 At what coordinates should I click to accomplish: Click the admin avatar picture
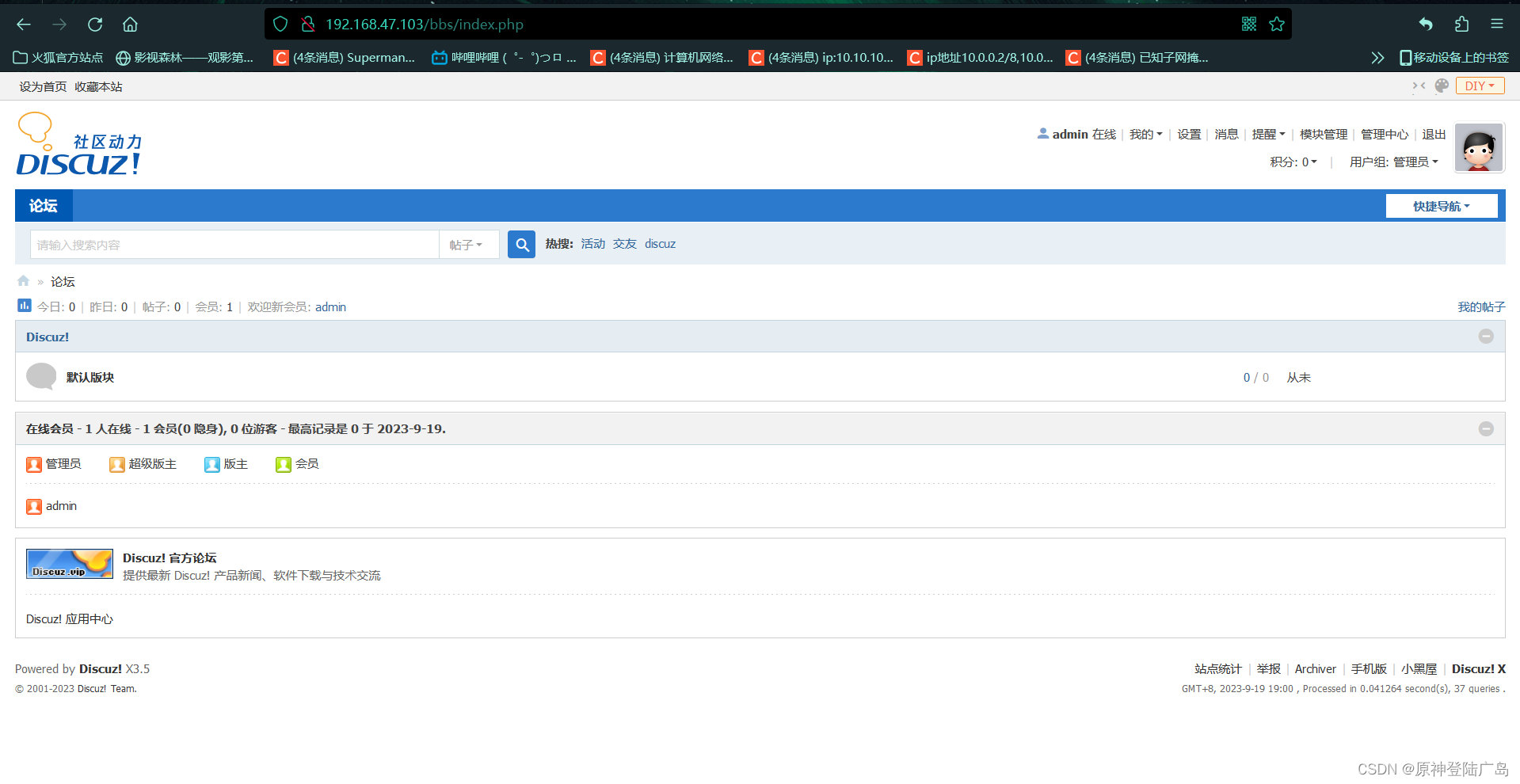(x=1479, y=147)
